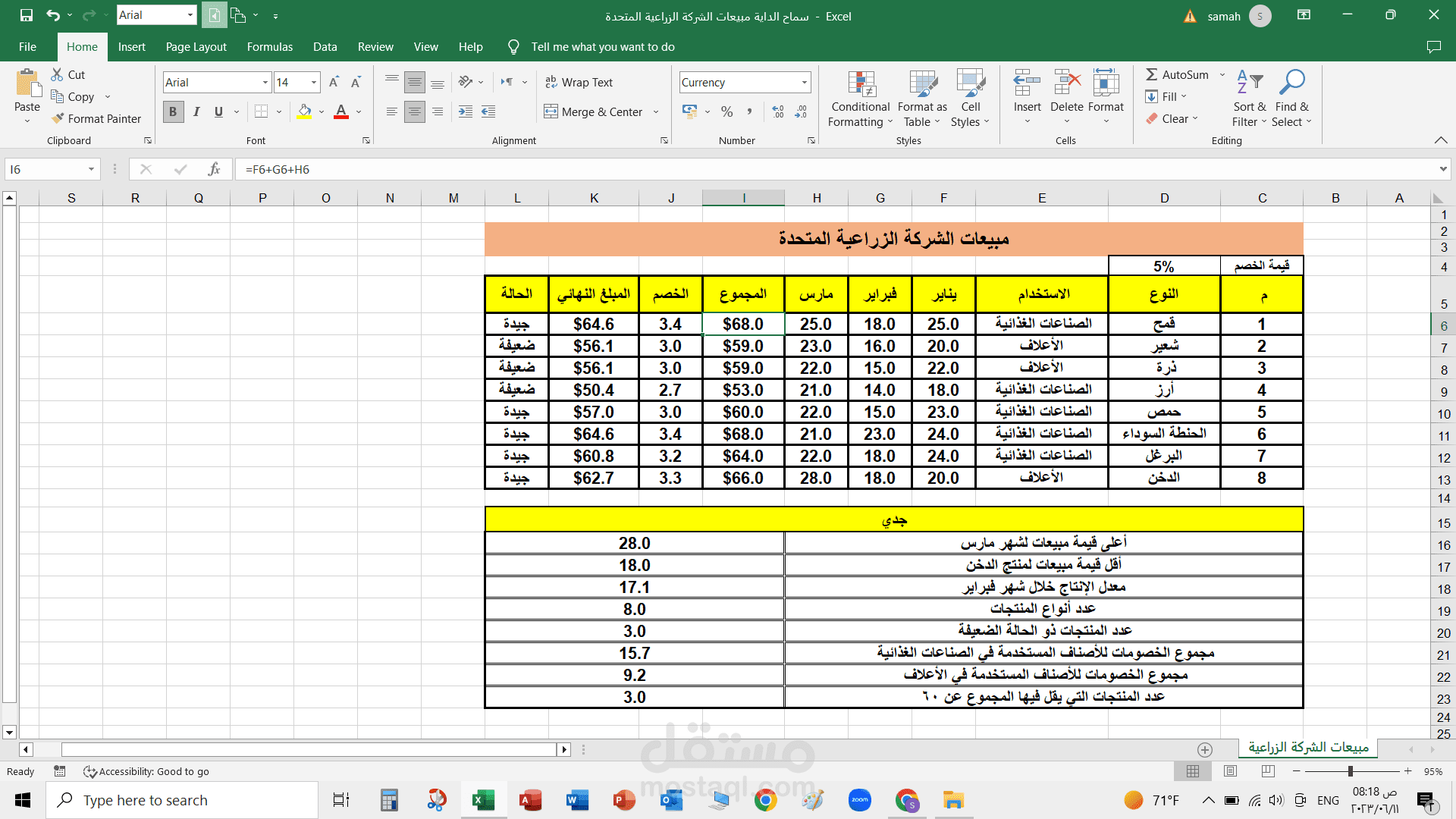Toggle Bold formatting
Image resolution: width=1456 pixels, height=819 pixels.
click(x=173, y=111)
